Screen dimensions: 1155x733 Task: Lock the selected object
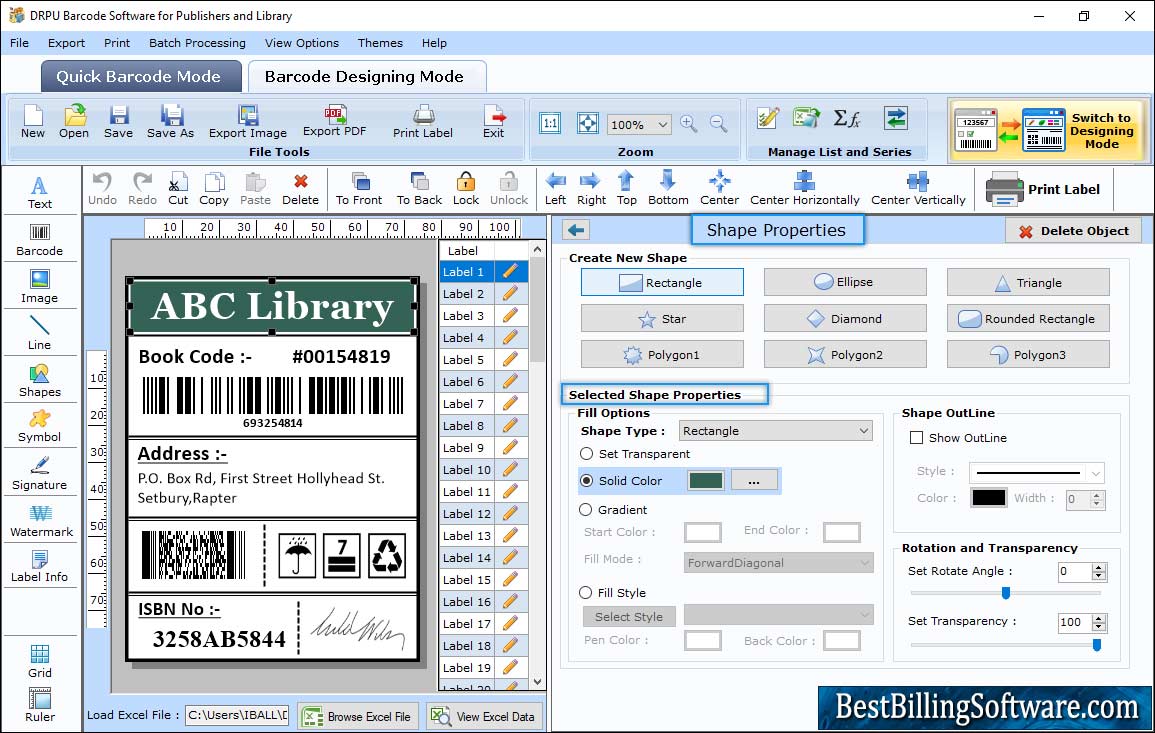(x=466, y=189)
